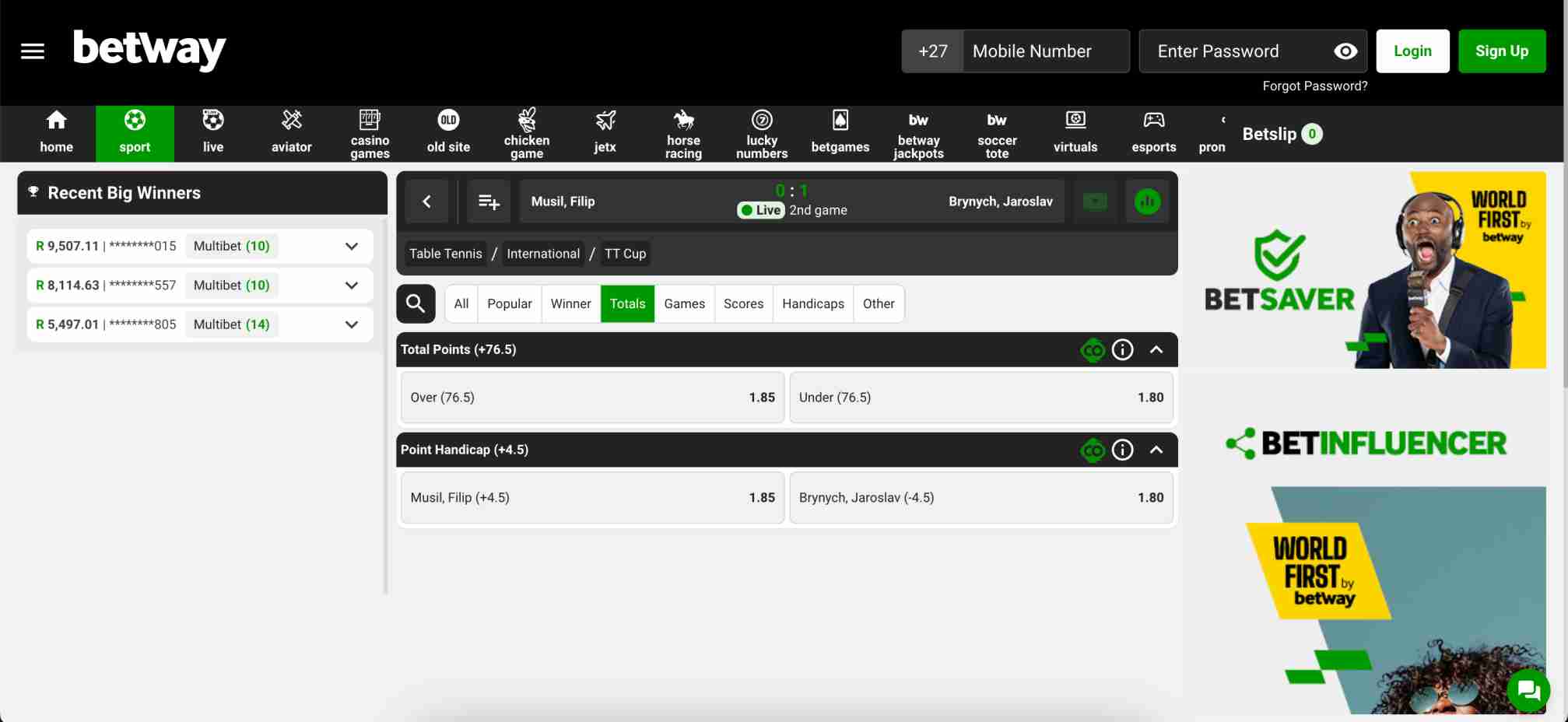The height and width of the screenshot is (722, 1568).
Task: Select the Handicaps markets tab
Action: coord(813,303)
